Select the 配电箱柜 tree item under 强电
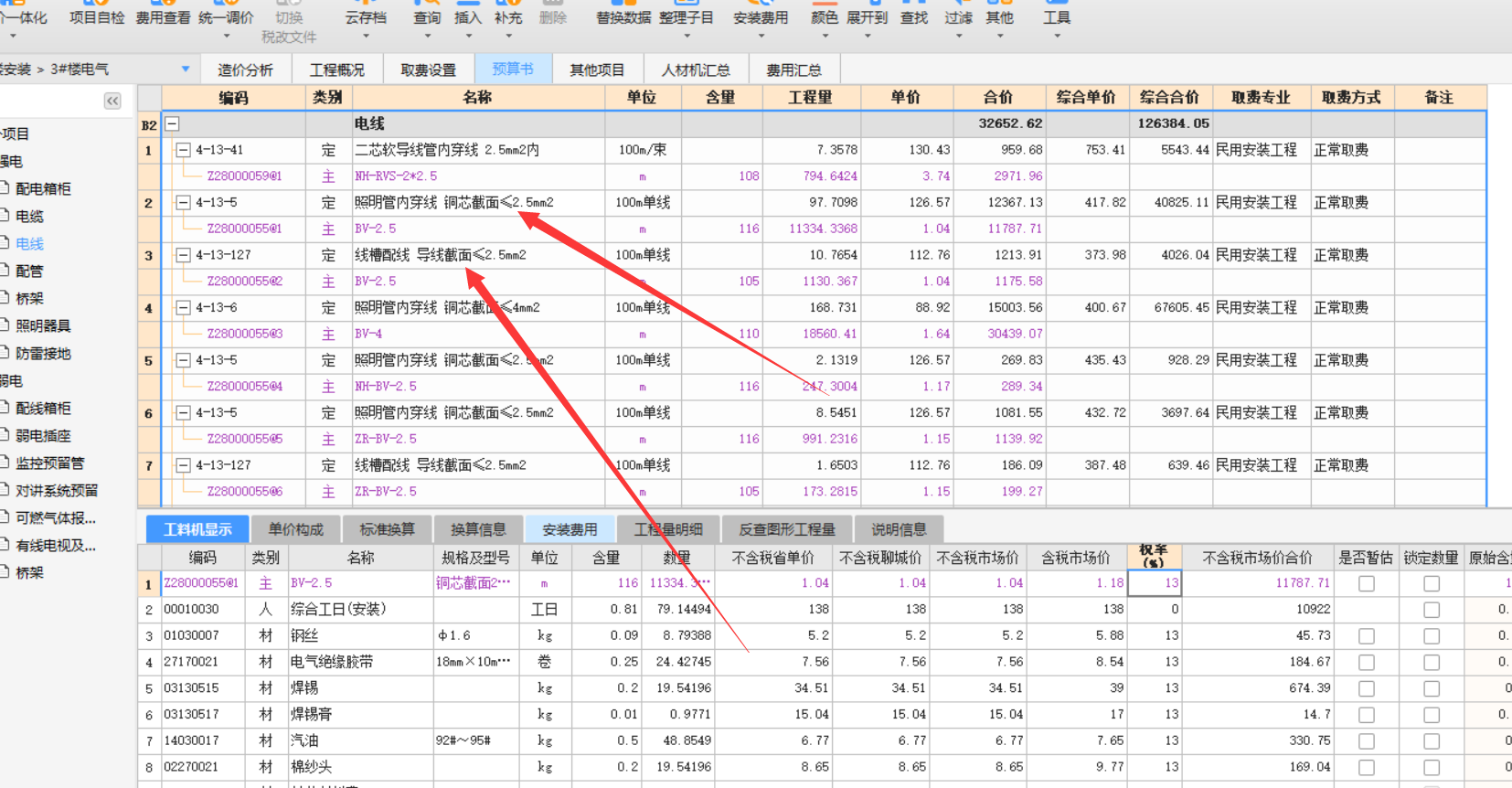The height and width of the screenshot is (788, 1512). [x=43, y=188]
